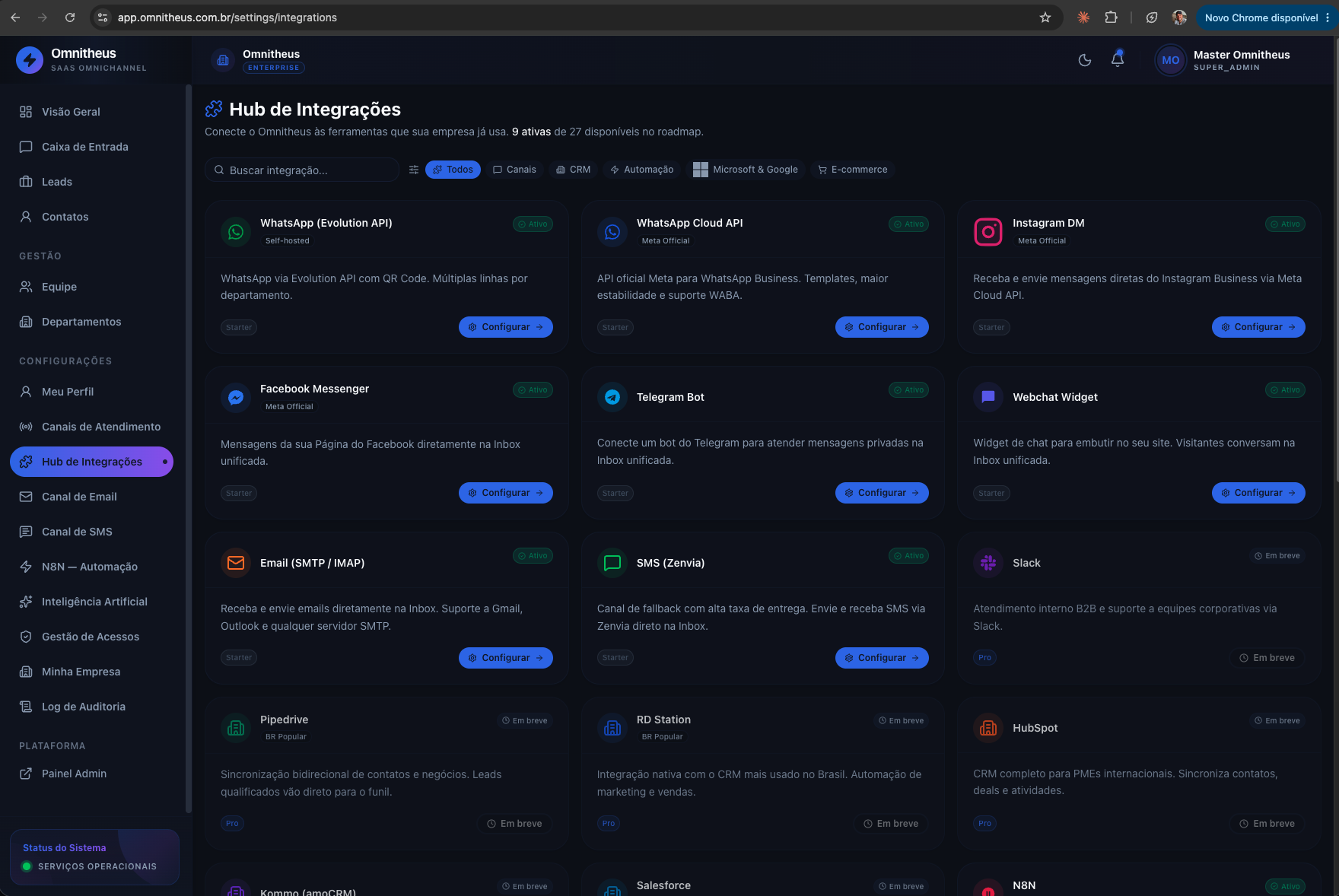Screen dimensions: 1339x896
Task: Configure SMS (Zenvia) integration
Action: [882, 658]
